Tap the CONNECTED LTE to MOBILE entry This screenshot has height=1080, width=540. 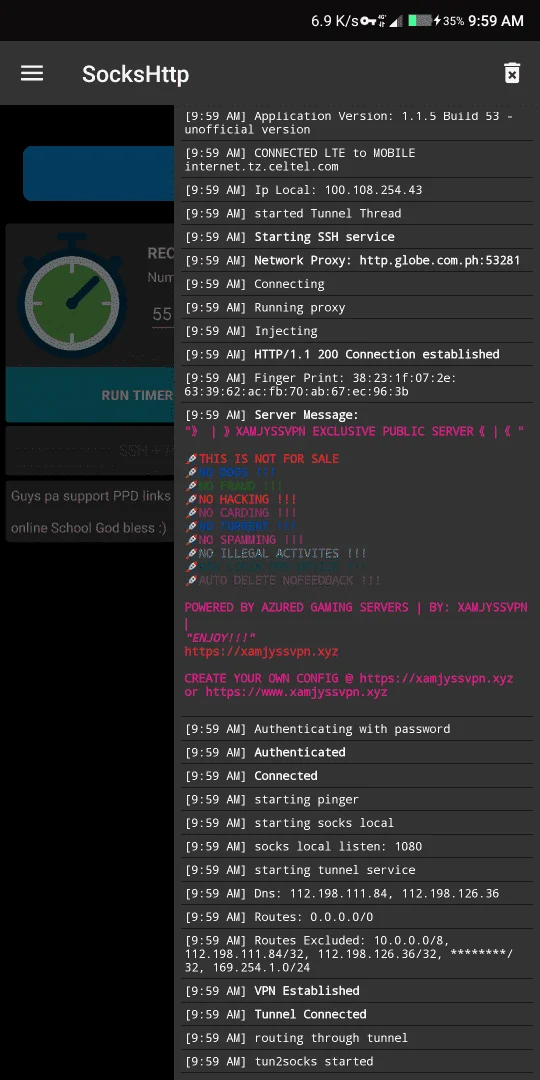click(357, 160)
